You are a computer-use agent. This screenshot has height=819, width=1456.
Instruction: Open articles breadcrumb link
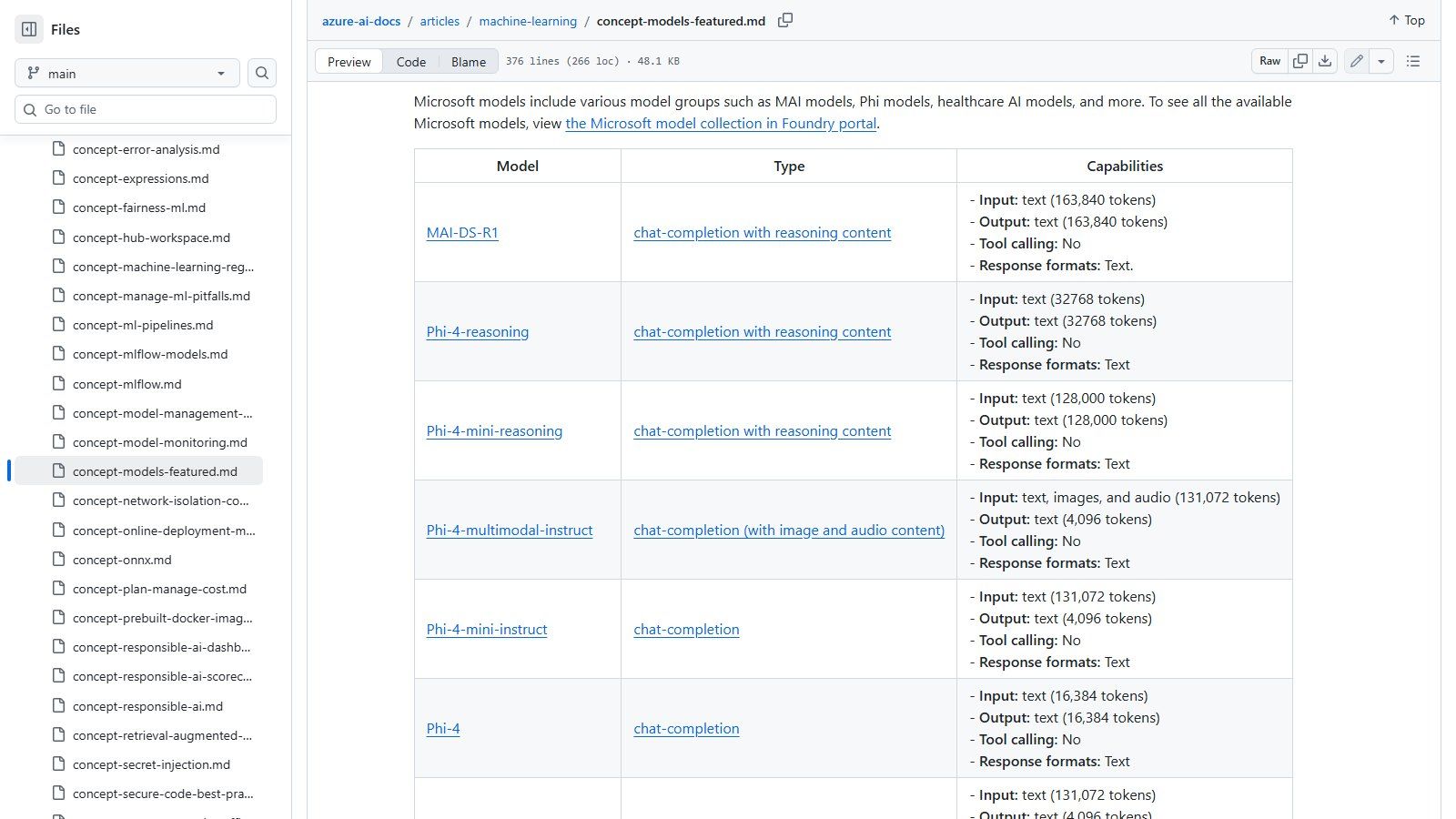(x=440, y=21)
